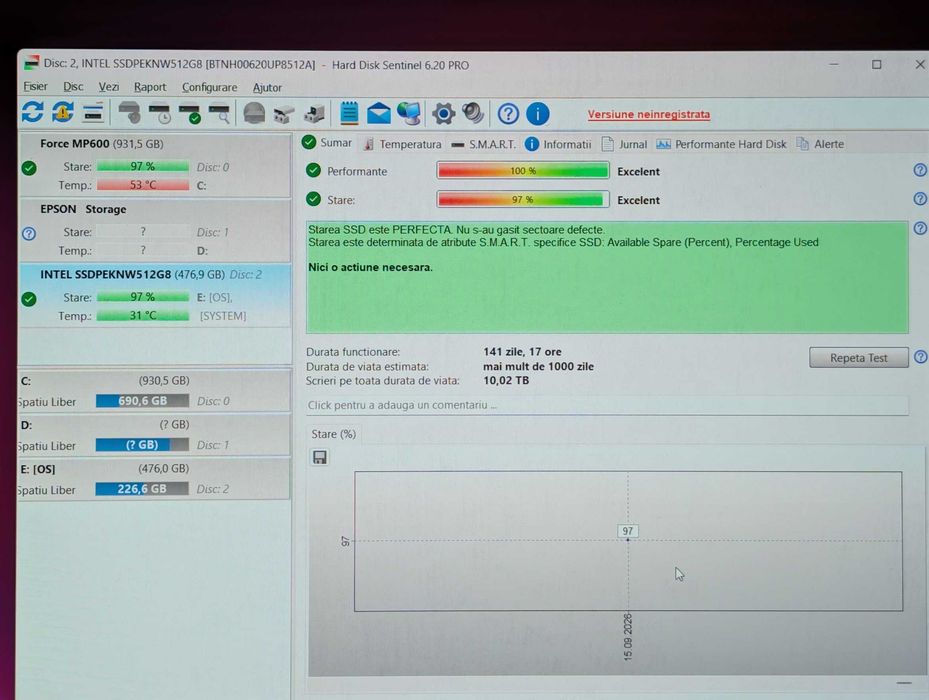
Task: Select the INTEL SSDPEKNW512G8 disk entry
Action: click(155, 295)
